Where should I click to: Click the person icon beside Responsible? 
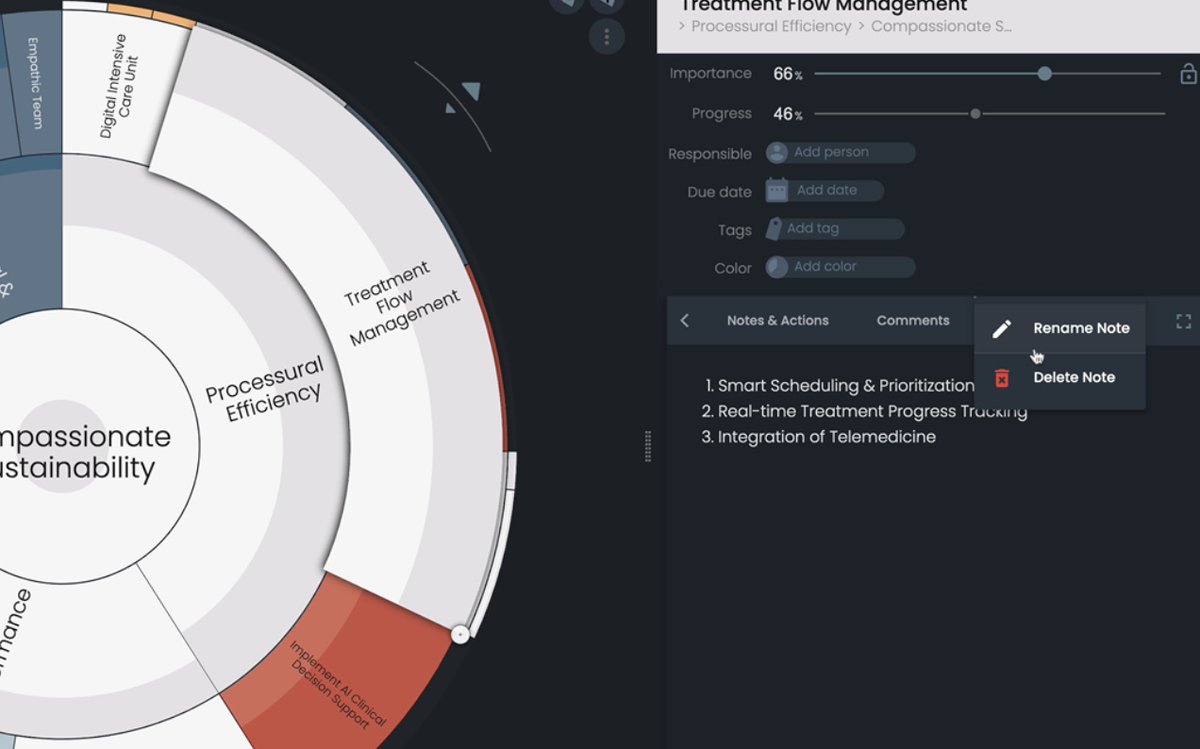point(777,153)
